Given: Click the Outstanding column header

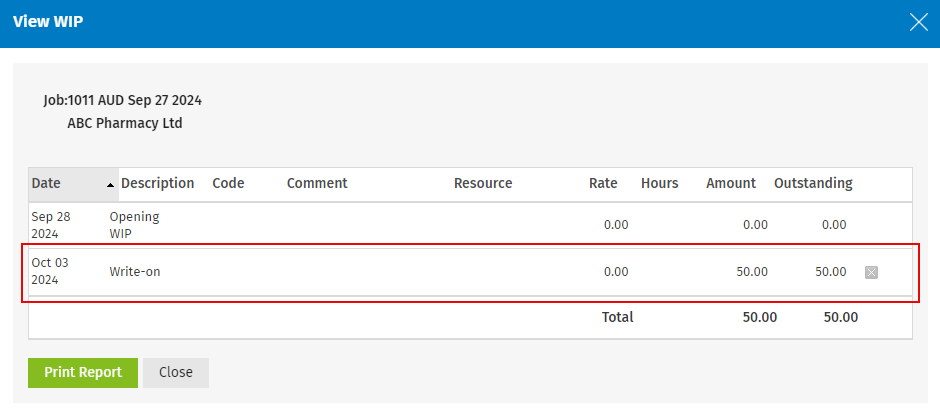Looking at the screenshot, I should tap(813, 183).
